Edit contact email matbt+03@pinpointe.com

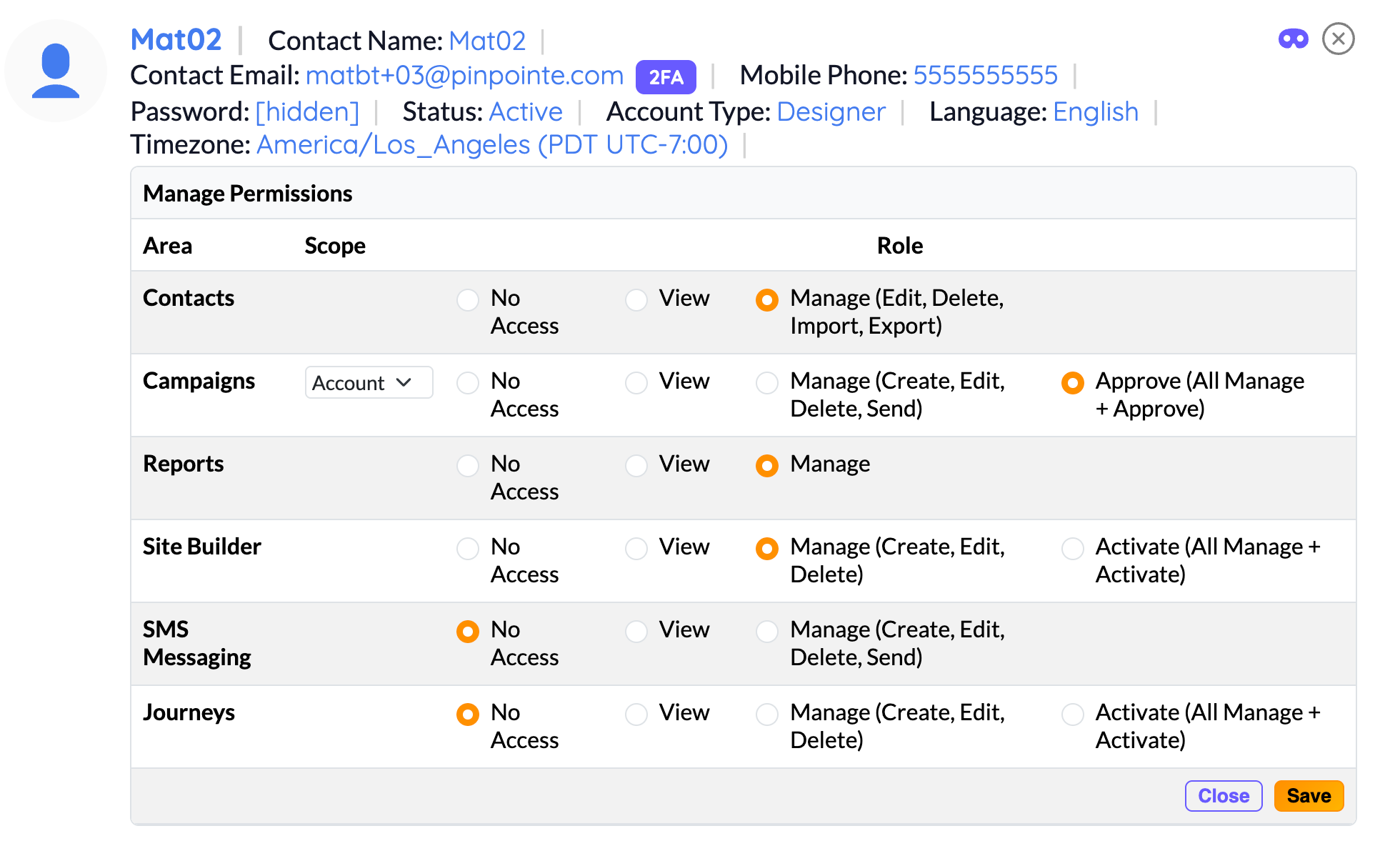point(465,75)
